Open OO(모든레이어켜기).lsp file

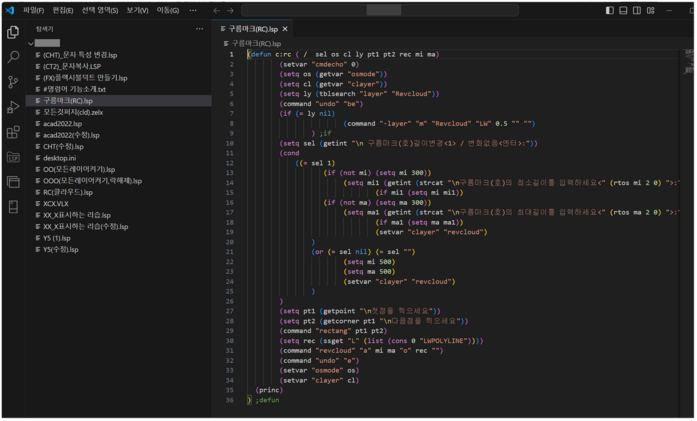click(79, 170)
